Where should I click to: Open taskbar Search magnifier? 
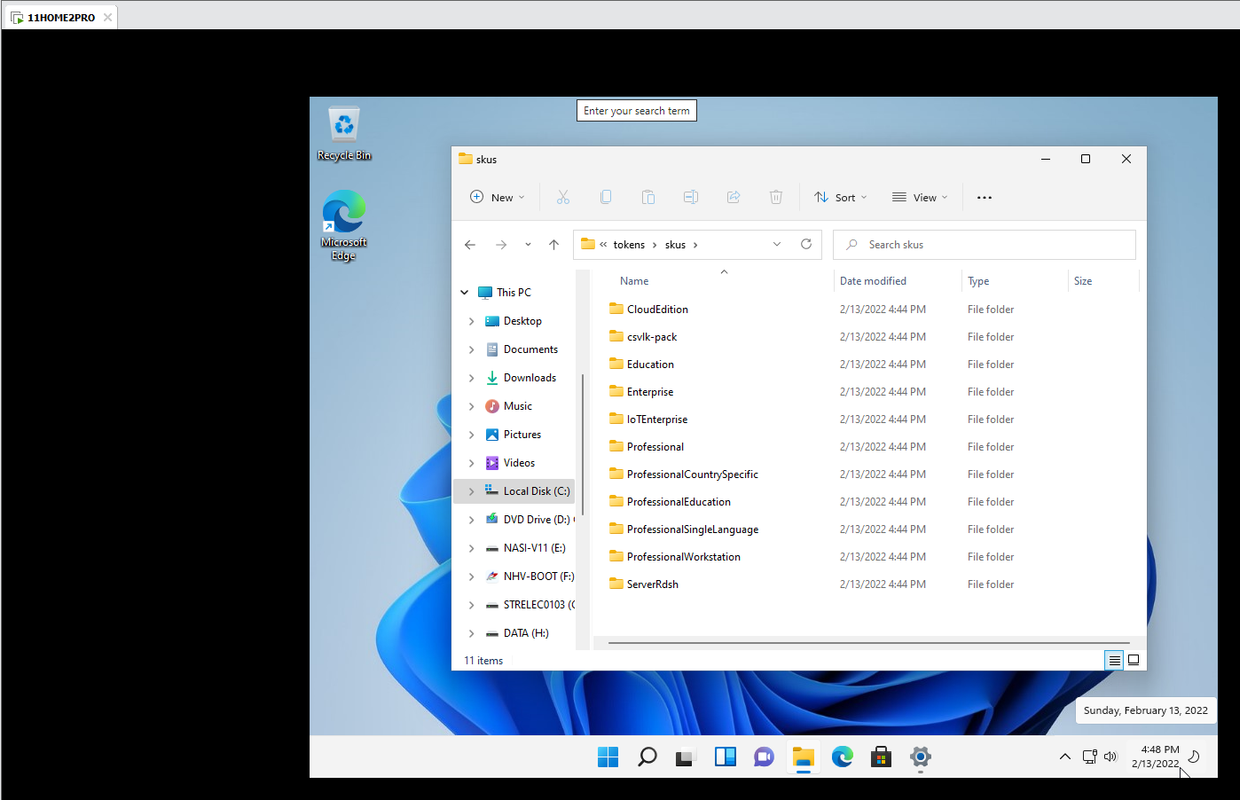click(x=647, y=757)
